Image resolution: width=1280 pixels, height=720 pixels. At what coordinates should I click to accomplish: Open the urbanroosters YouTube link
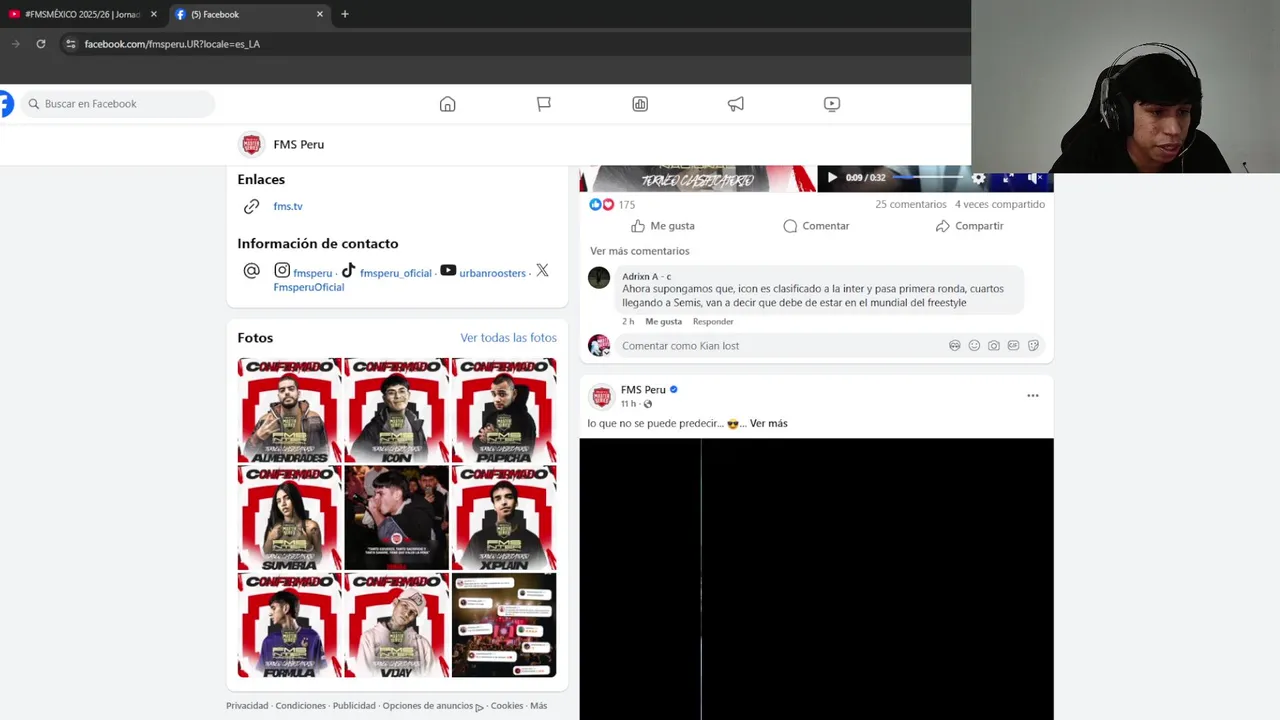pyautogui.click(x=492, y=273)
